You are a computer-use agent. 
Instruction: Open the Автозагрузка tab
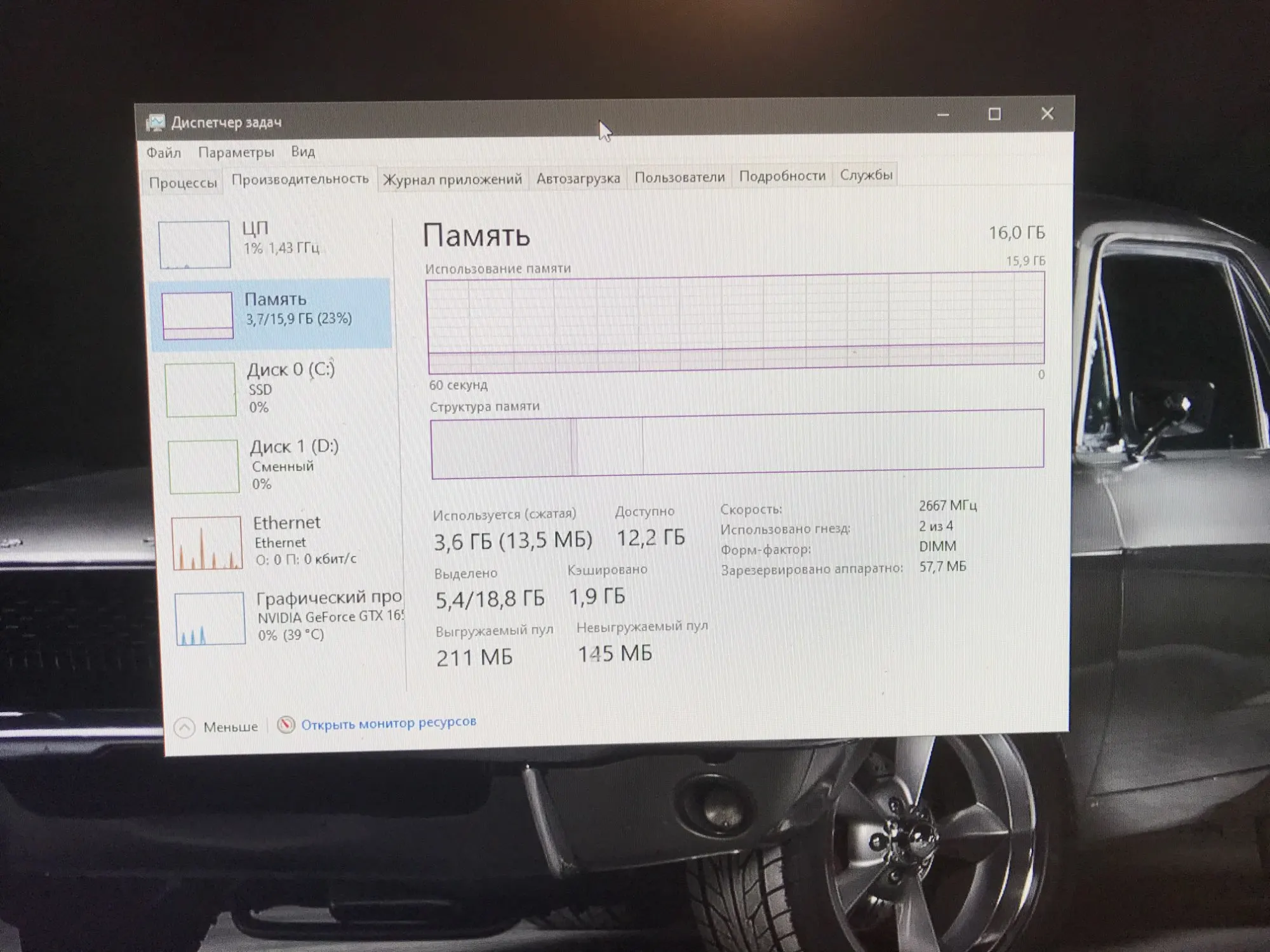point(578,178)
